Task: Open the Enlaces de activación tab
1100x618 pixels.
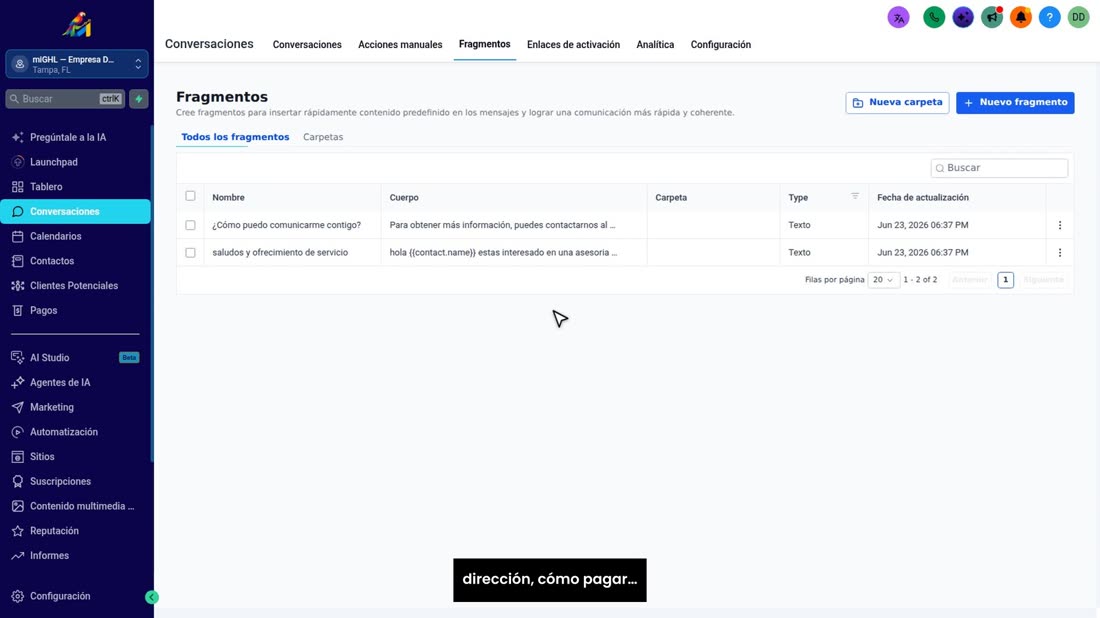Action: tap(573, 44)
